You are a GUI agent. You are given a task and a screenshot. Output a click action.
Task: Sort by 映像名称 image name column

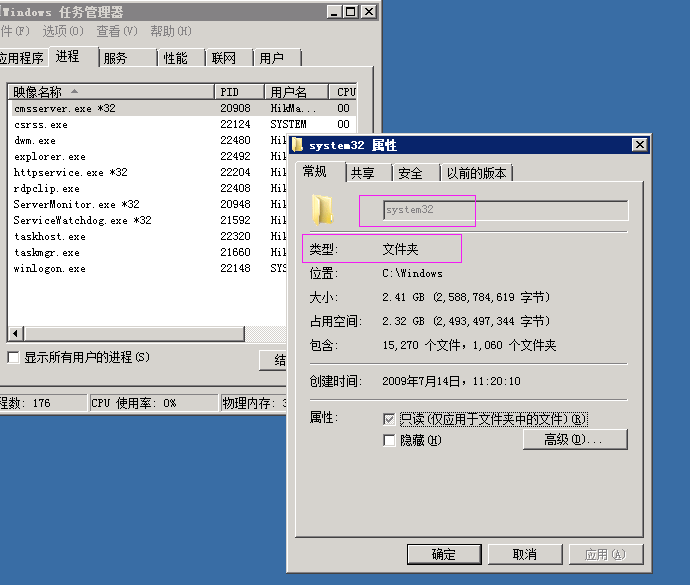111,92
